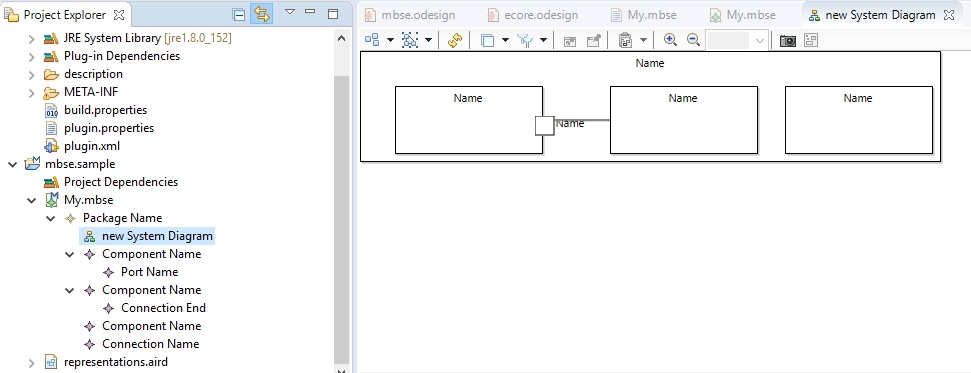971x373 pixels.
Task: Collapse the mbse.sample project node
Action: point(12,164)
